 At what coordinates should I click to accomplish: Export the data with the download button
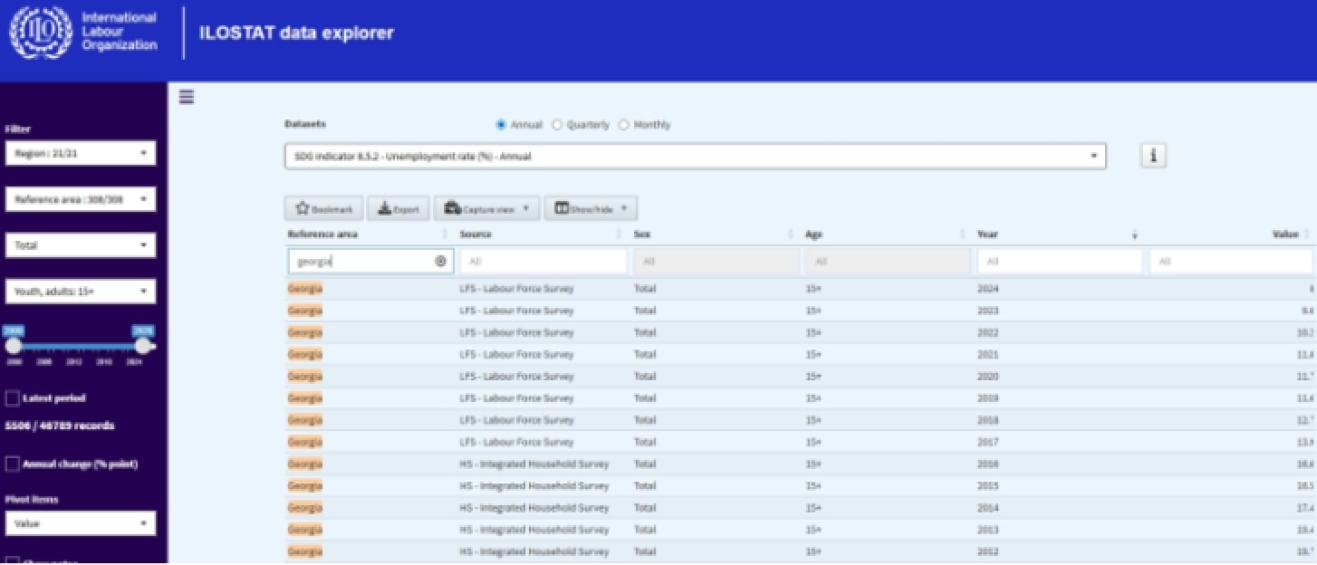tap(398, 209)
